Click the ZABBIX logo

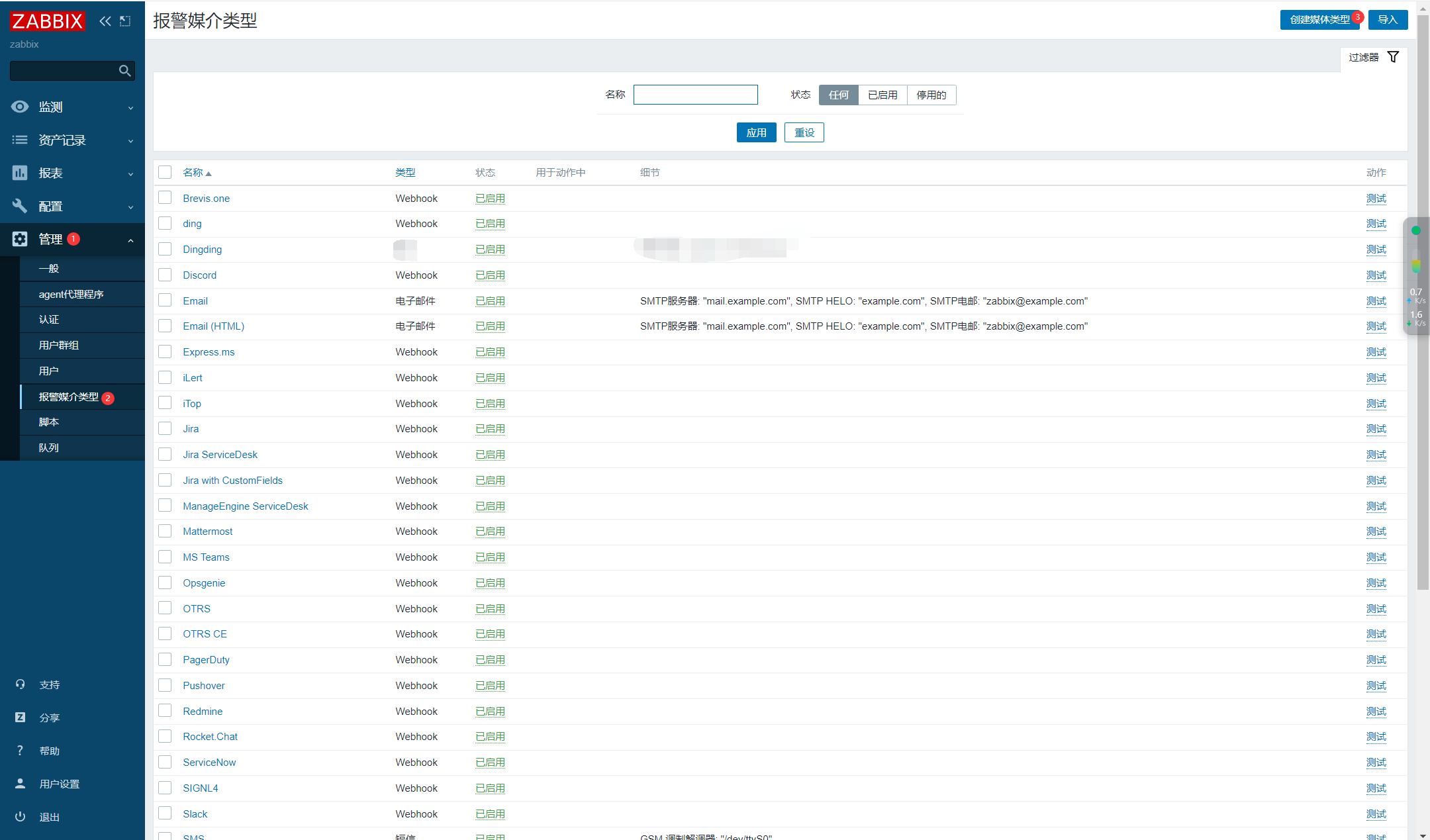tap(48, 21)
